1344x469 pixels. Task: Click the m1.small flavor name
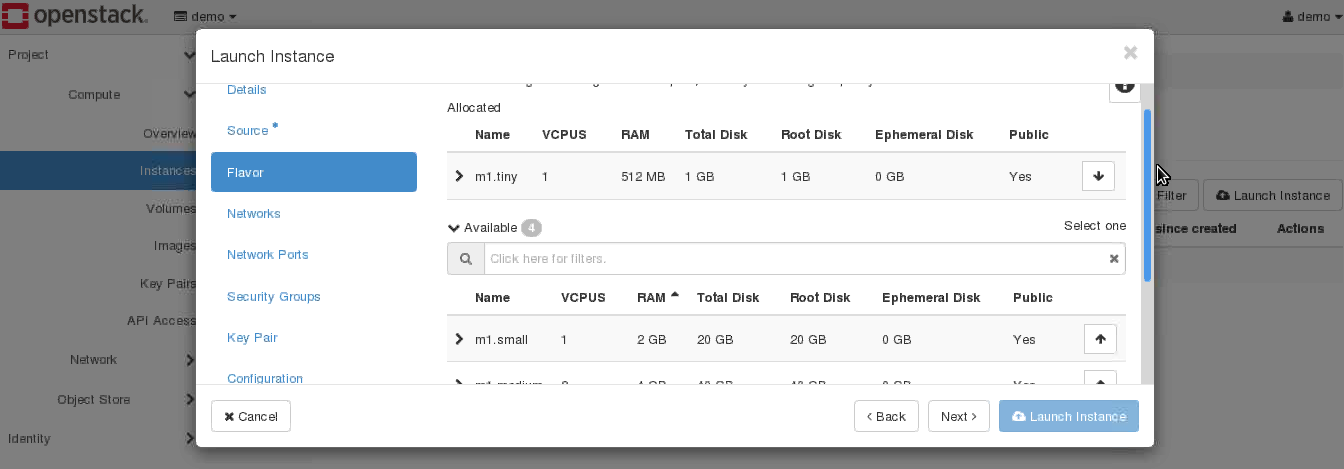[x=501, y=340]
